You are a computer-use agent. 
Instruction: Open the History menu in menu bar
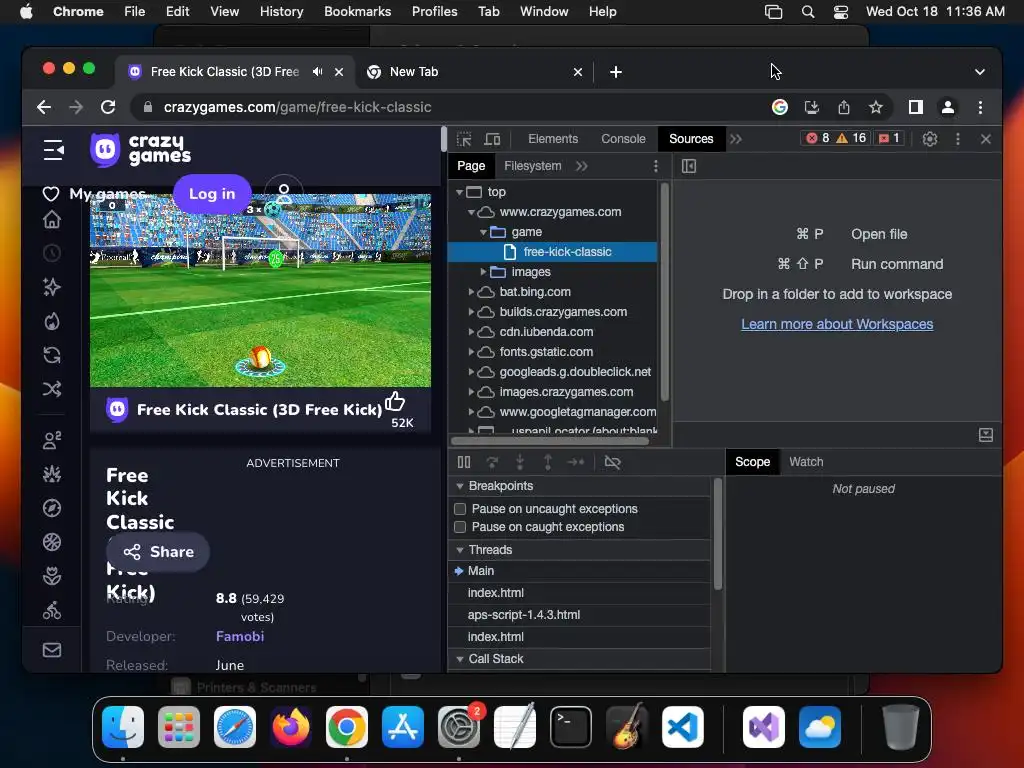(x=281, y=12)
